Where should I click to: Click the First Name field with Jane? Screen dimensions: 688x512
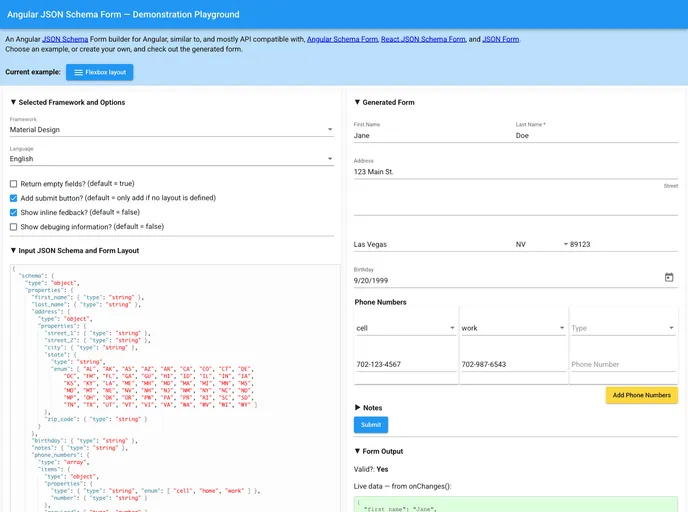coord(433,136)
